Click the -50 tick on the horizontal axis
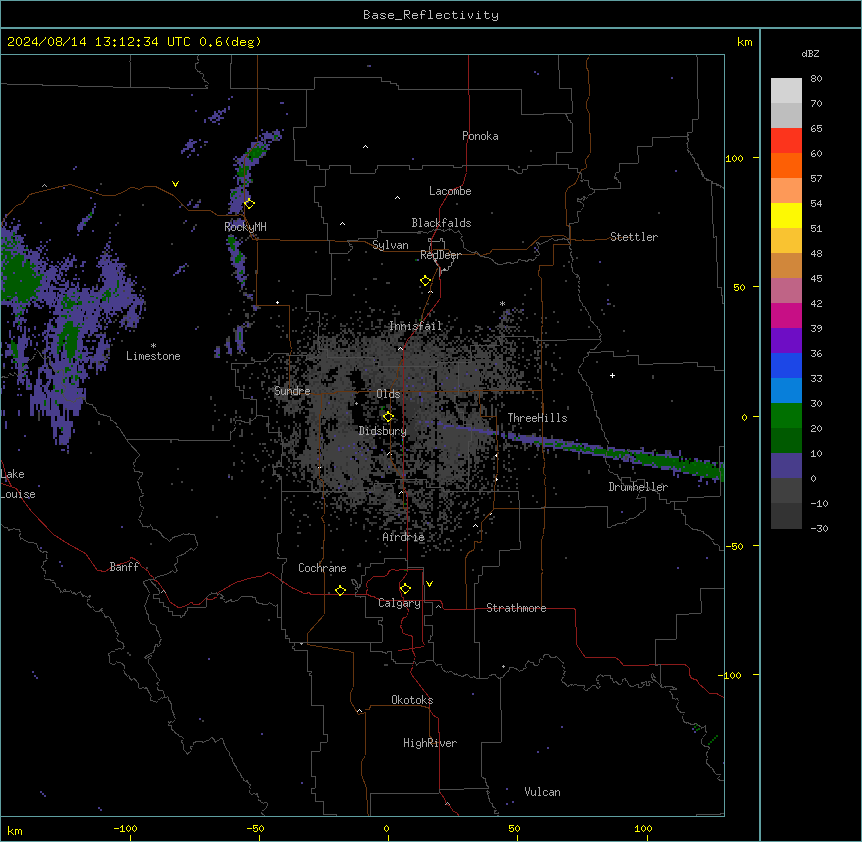862x842 pixels. pos(255,828)
